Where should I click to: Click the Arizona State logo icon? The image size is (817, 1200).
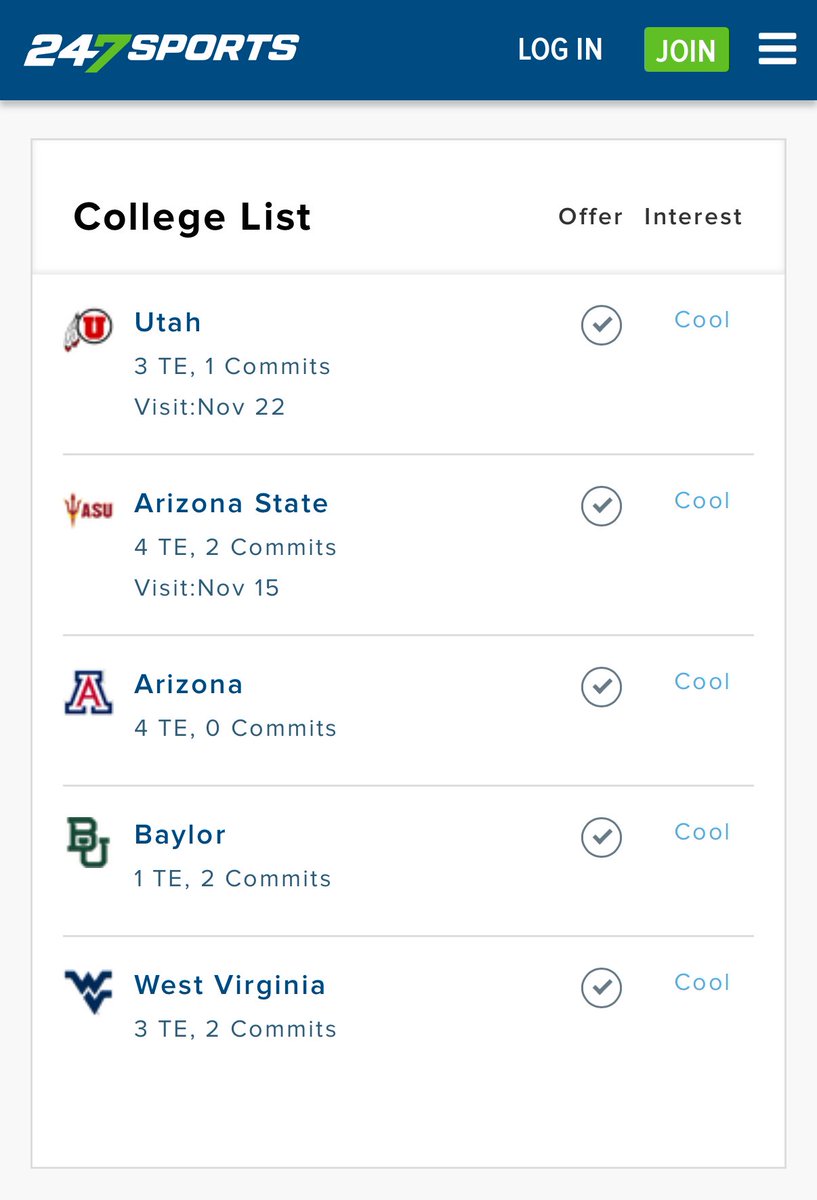(x=88, y=509)
